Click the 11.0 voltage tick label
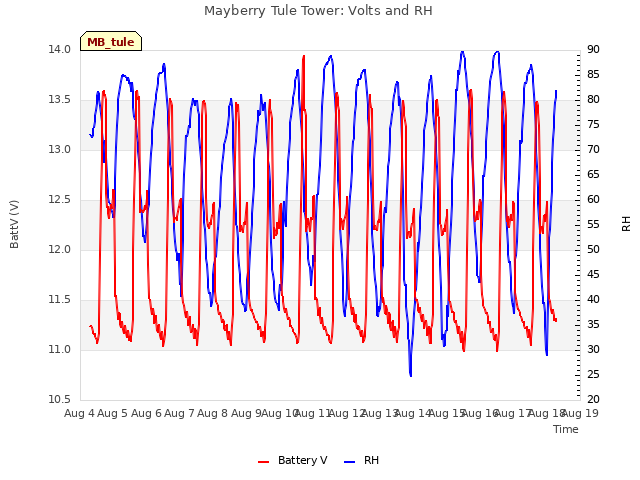 click(59, 350)
